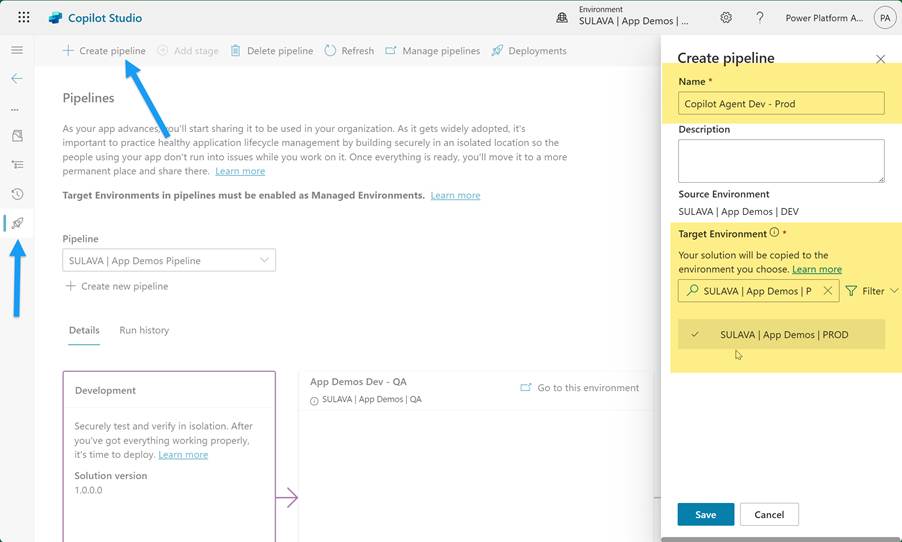Image resolution: width=902 pixels, height=542 pixels.
Task: Select SULAVA | App Demos | PROD option
Action: (x=783, y=335)
